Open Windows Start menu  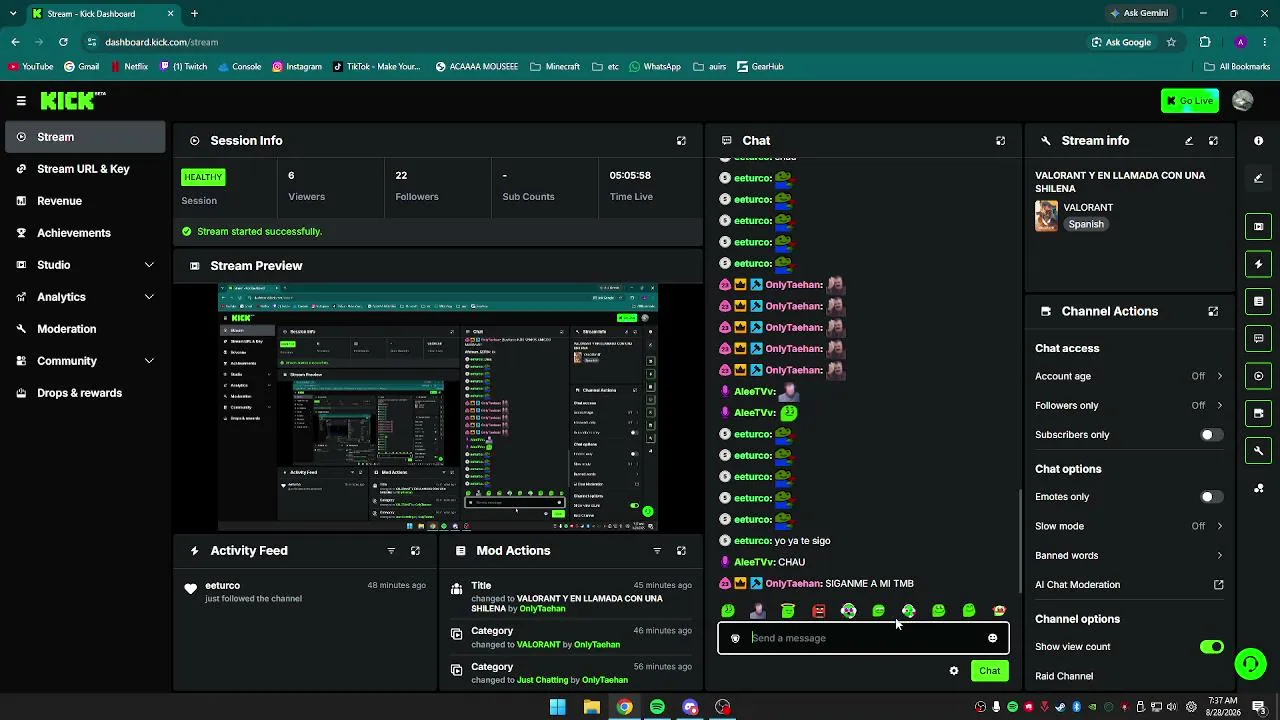pos(558,707)
